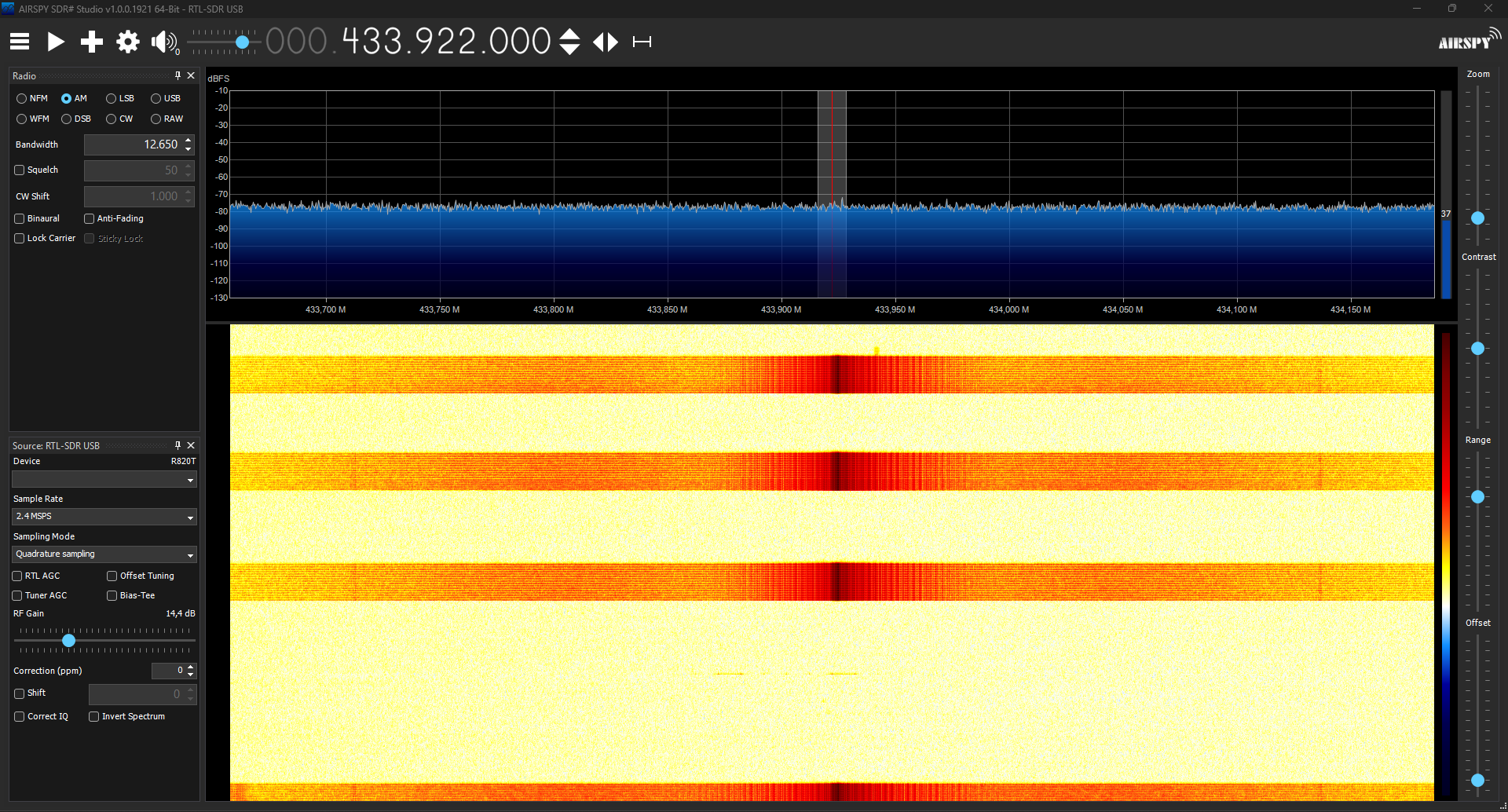This screenshot has width=1508, height=812.
Task: Select AM demodulation mode
Action: point(74,98)
